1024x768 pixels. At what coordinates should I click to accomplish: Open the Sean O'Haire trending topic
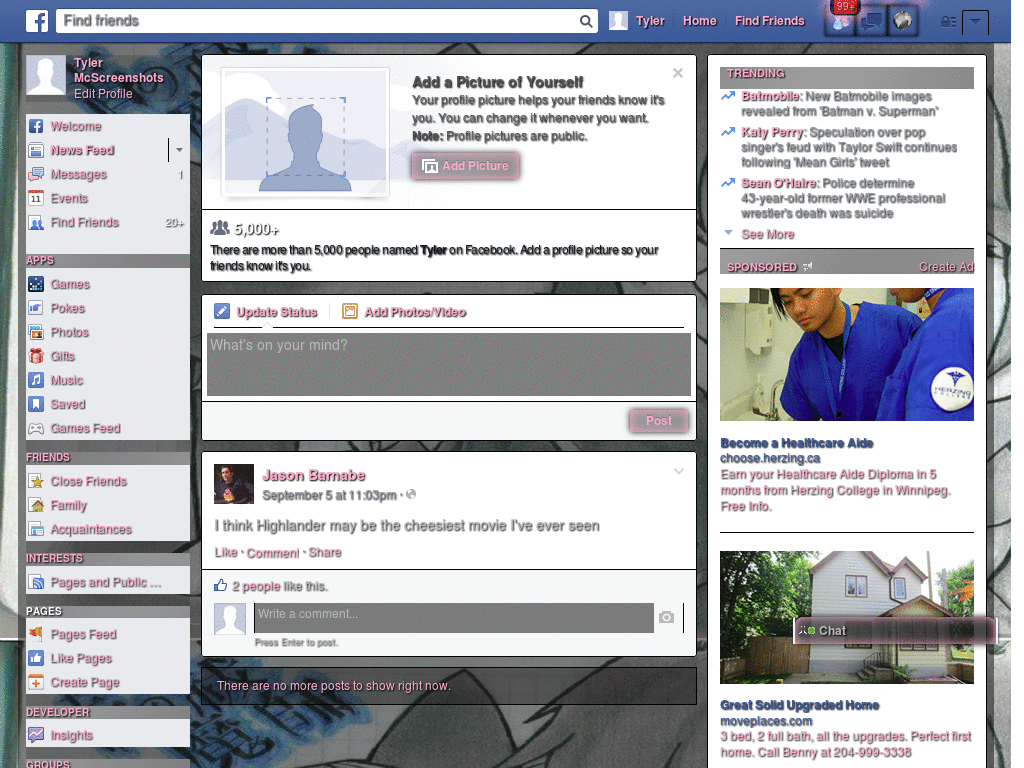tap(779, 184)
